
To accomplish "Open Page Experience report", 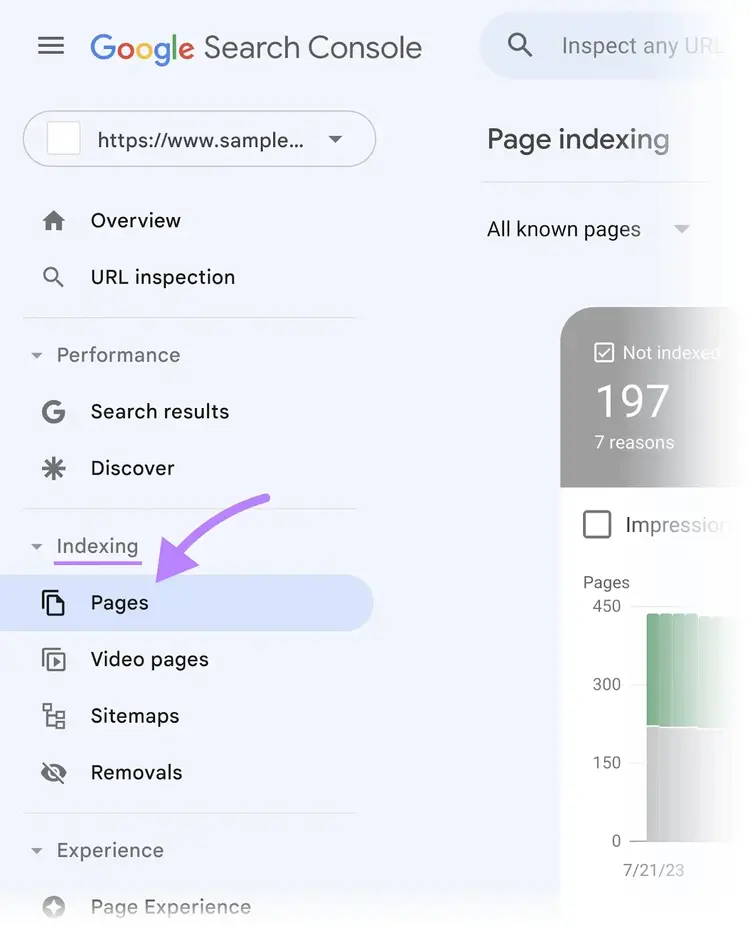I will point(170,907).
